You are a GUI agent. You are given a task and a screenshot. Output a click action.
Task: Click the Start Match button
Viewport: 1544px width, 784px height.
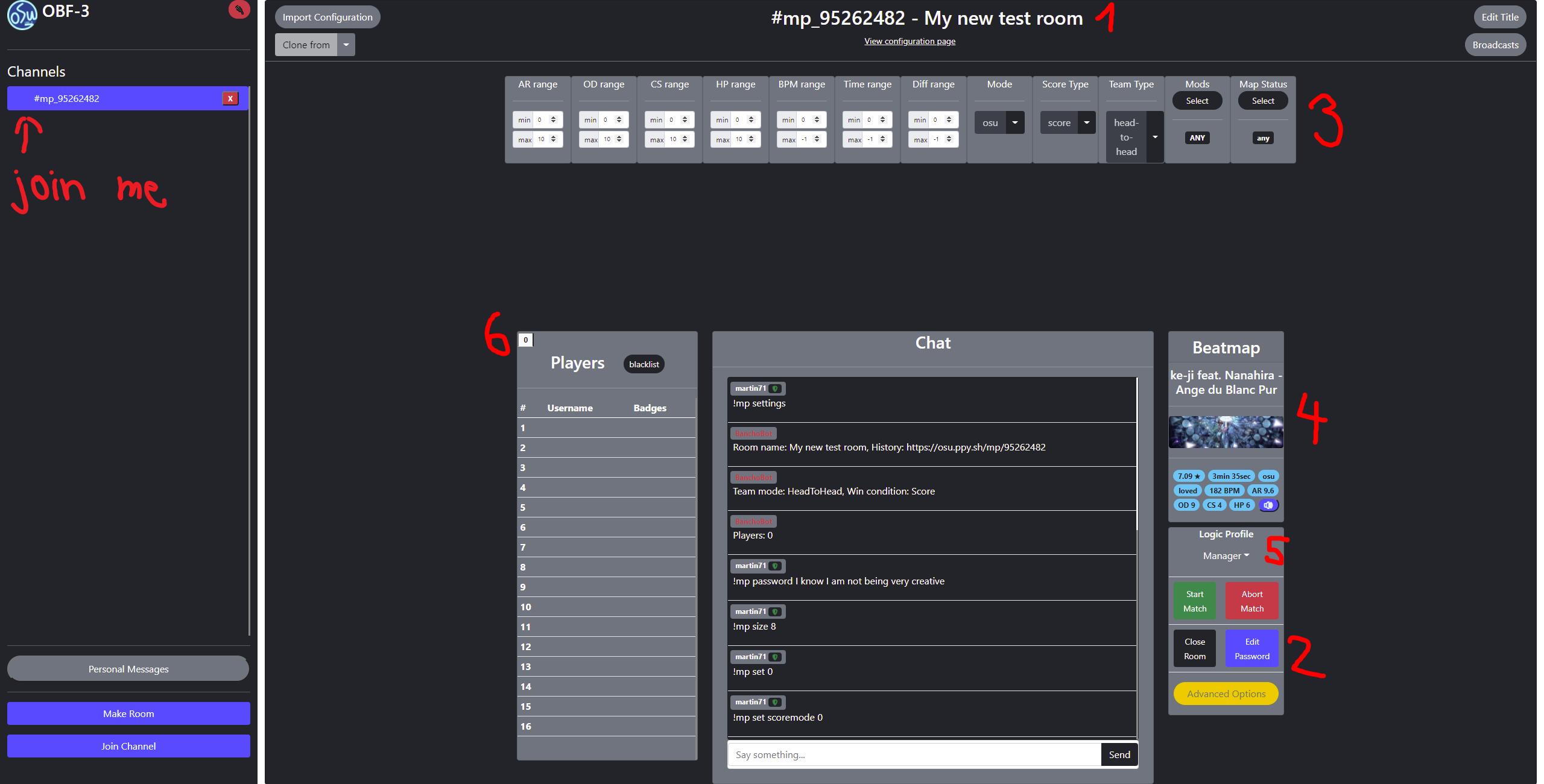tap(1194, 601)
